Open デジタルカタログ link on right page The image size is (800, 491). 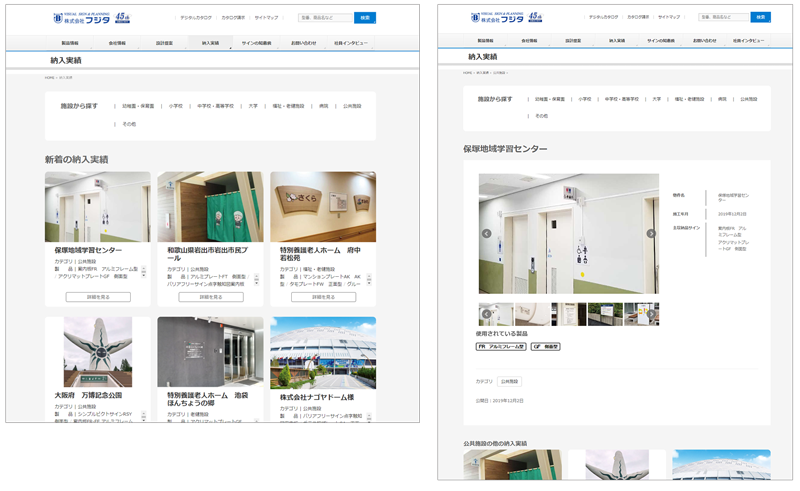[x=603, y=17]
